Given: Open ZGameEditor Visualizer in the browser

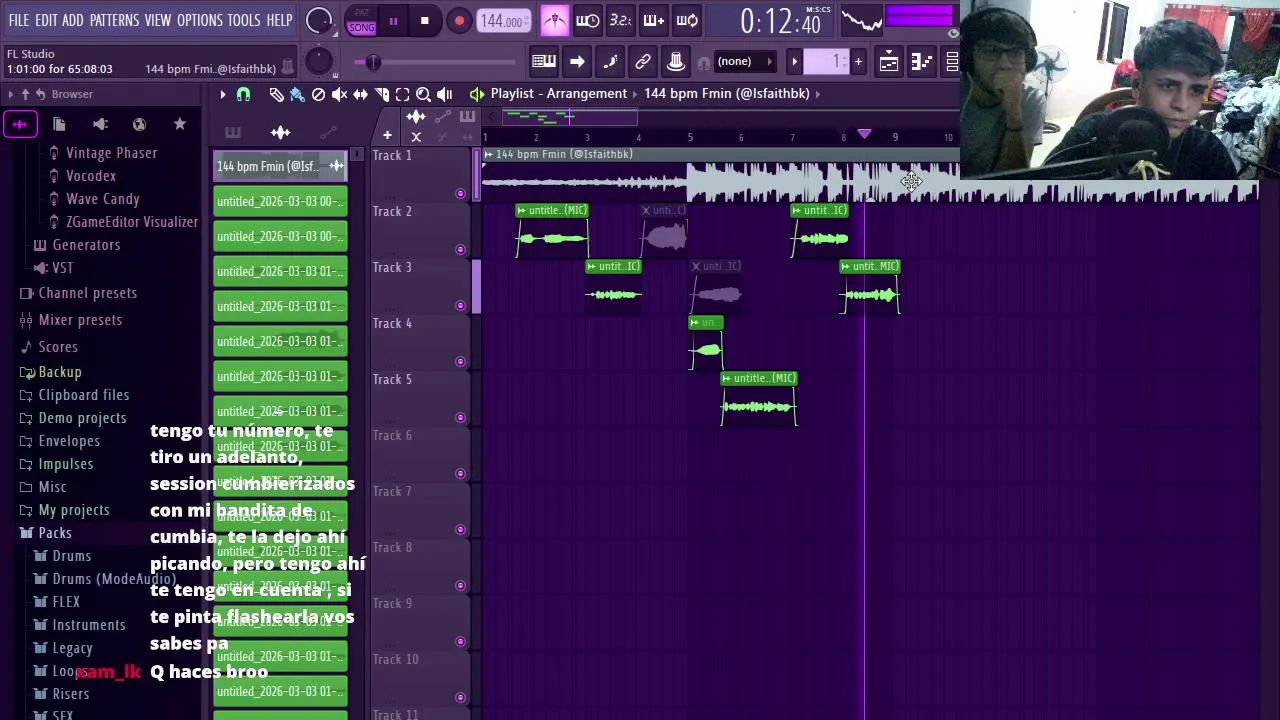Looking at the screenshot, I should 131,222.
